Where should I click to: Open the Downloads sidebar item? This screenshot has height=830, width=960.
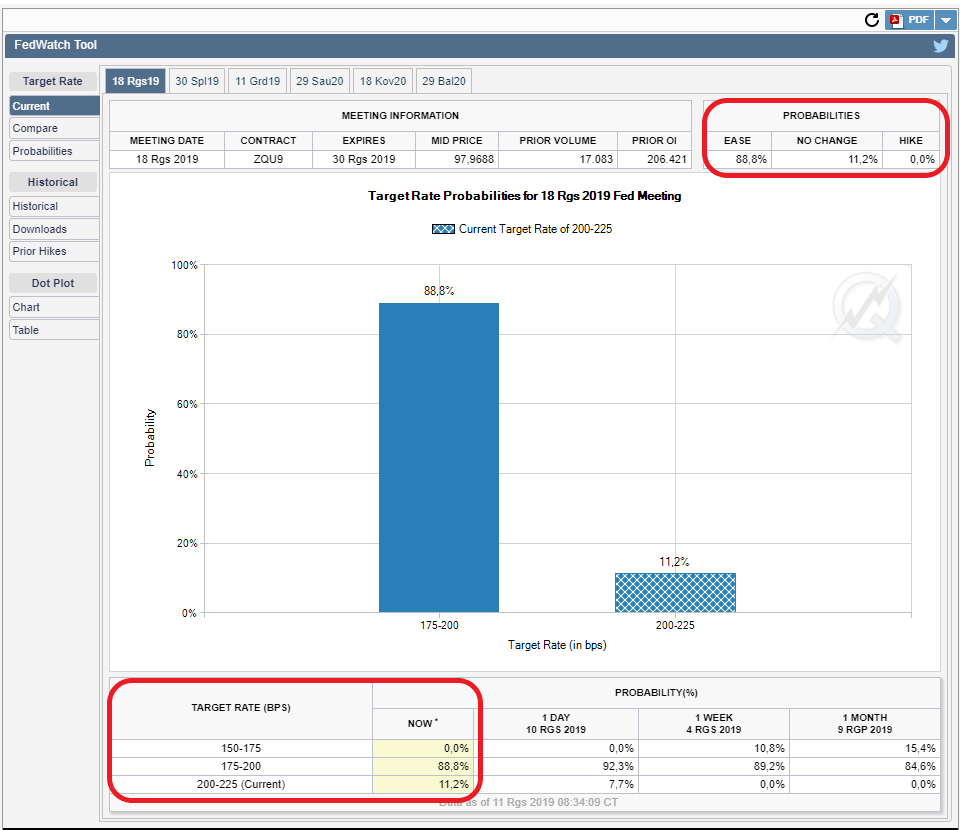pos(54,229)
